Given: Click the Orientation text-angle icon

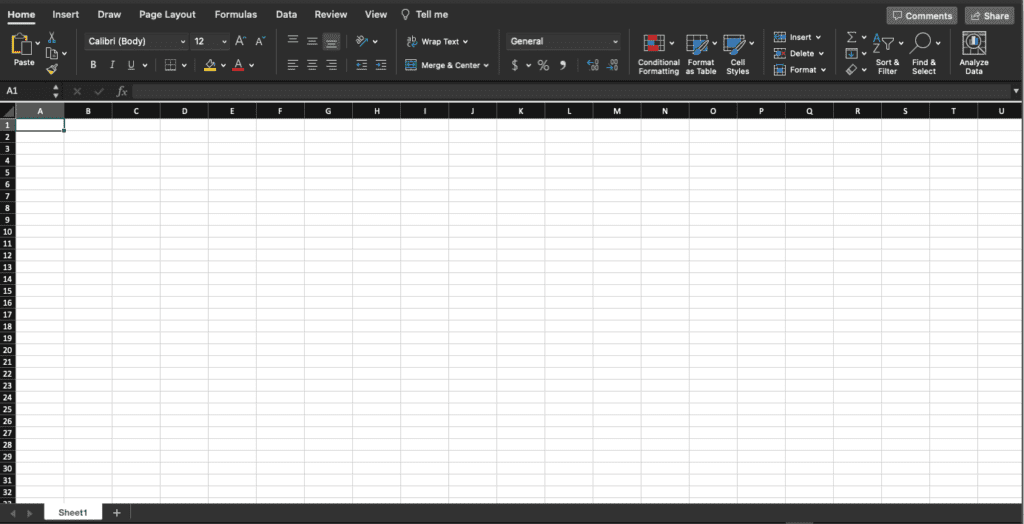Looking at the screenshot, I should point(362,41).
